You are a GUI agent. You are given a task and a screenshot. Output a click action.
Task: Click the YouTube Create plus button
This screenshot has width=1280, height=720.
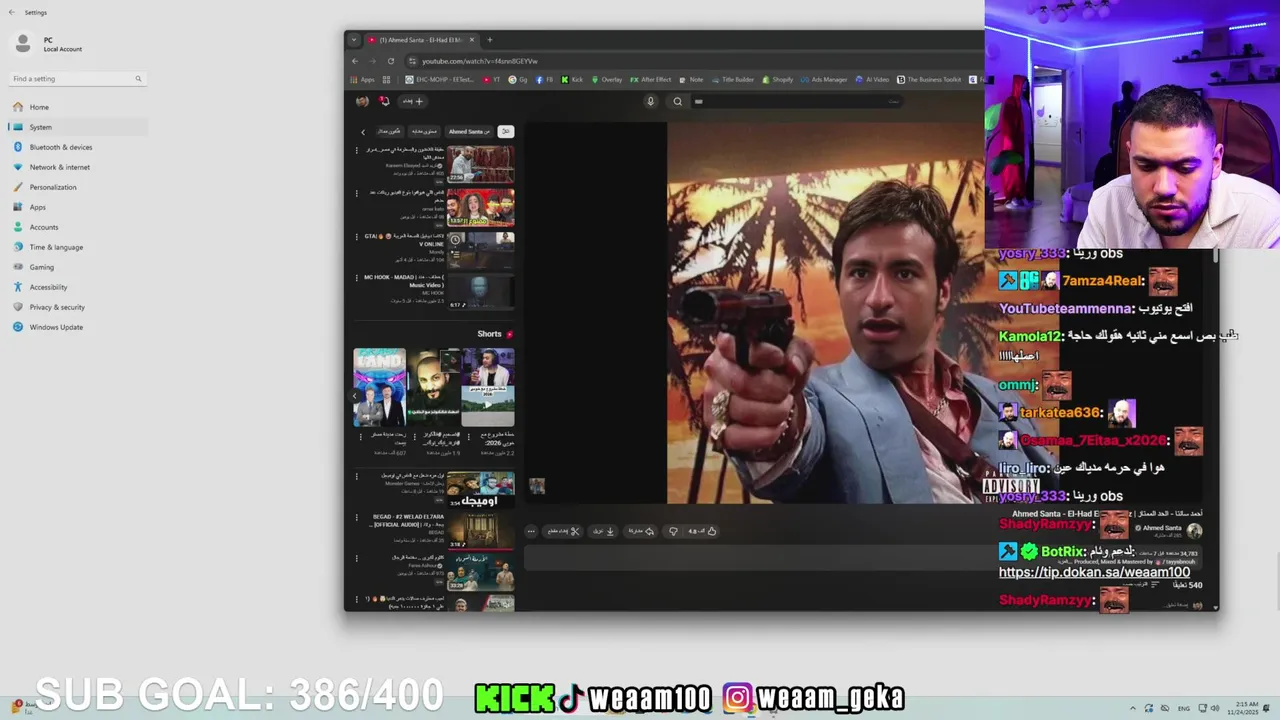tap(413, 101)
